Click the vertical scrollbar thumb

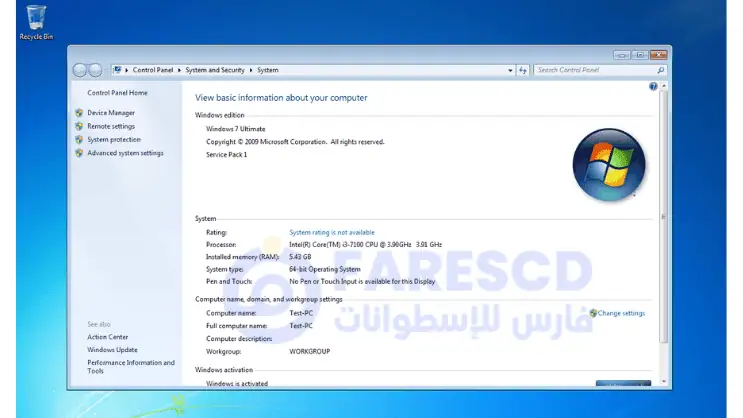tap(663, 217)
